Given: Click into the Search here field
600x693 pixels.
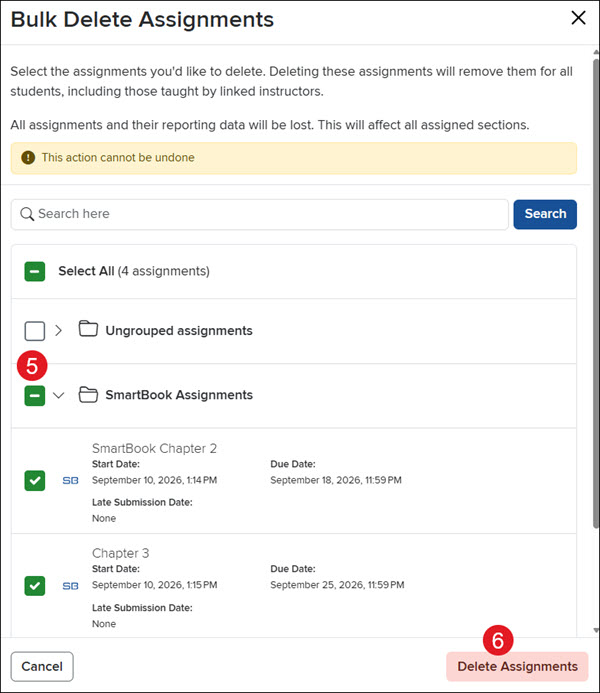Looking at the screenshot, I should [260, 214].
